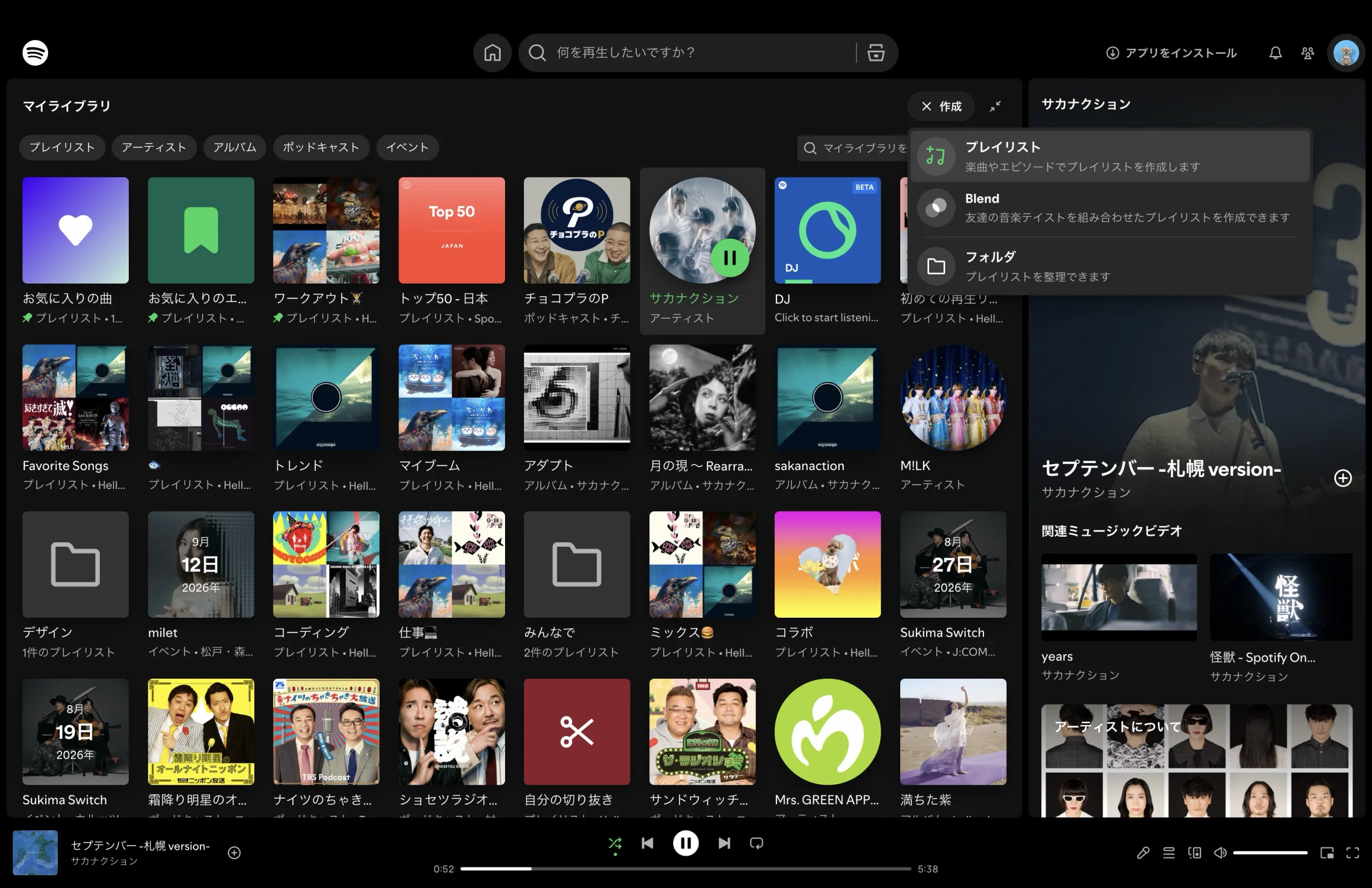The width and height of the screenshot is (1372, 888).
Task: Mute with the volume speaker icon
Action: (1220, 852)
